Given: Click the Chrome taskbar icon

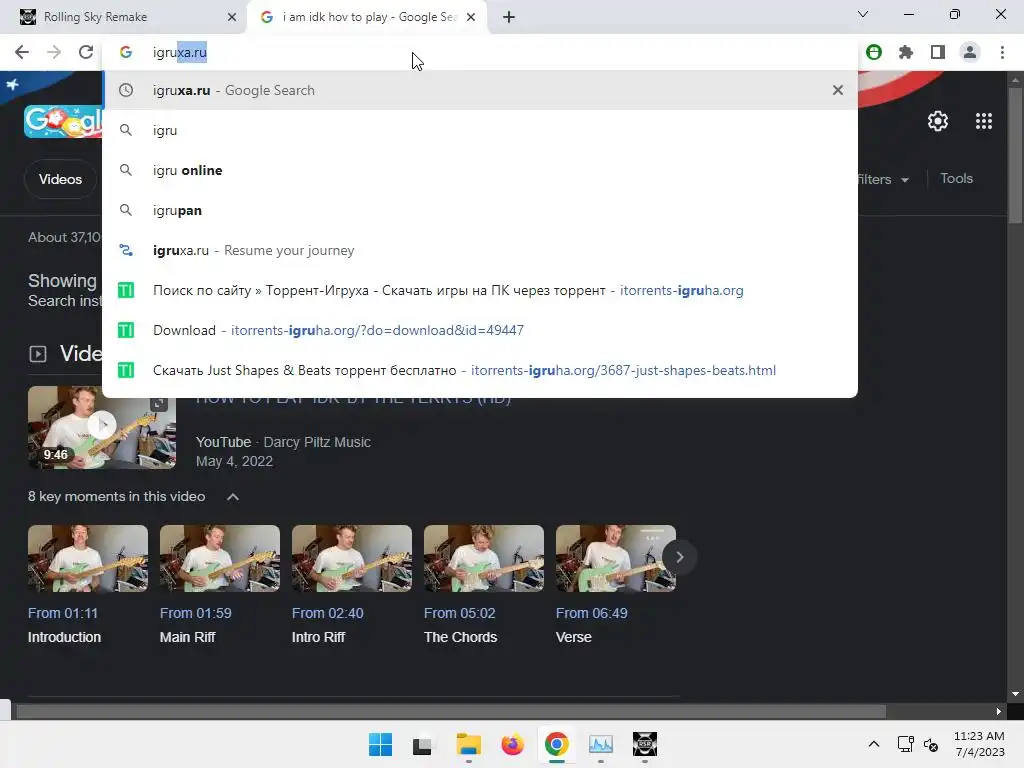Looking at the screenshot, I should pos(556,744).
